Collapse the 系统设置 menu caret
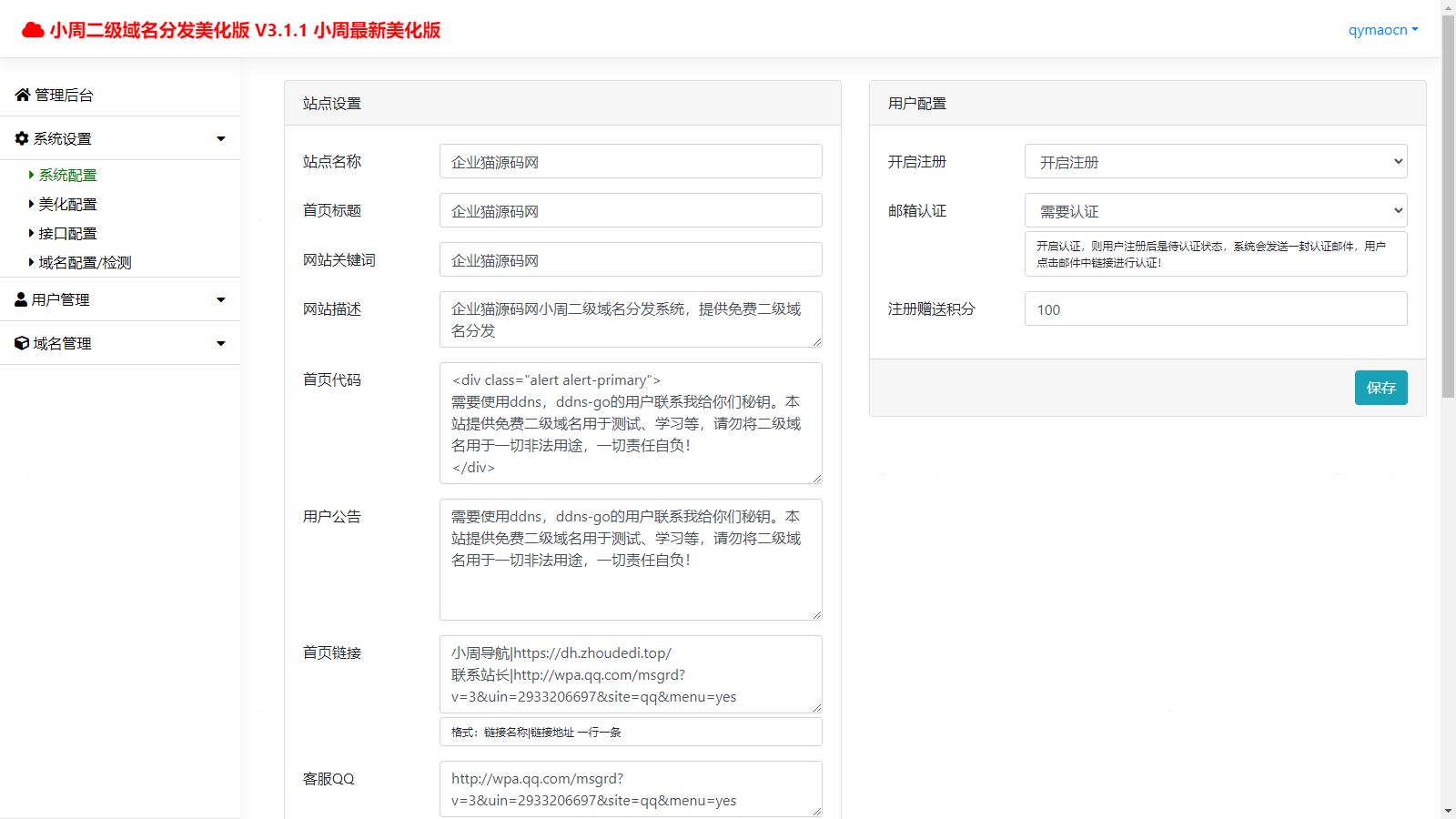This screenshot has height=819, width=1456. [x=220, y=138]
